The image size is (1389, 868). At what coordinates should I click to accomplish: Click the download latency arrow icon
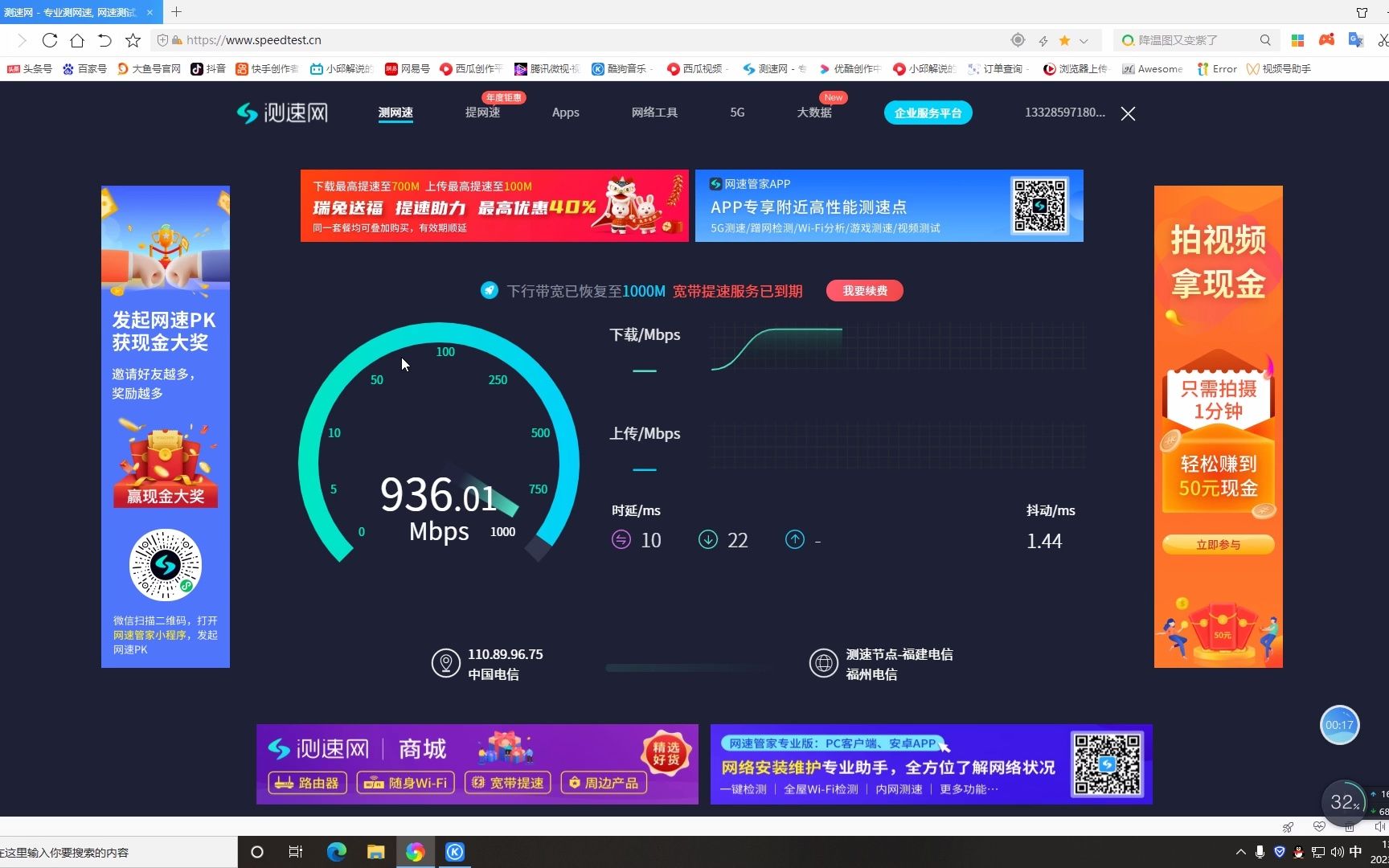[707, 540]
